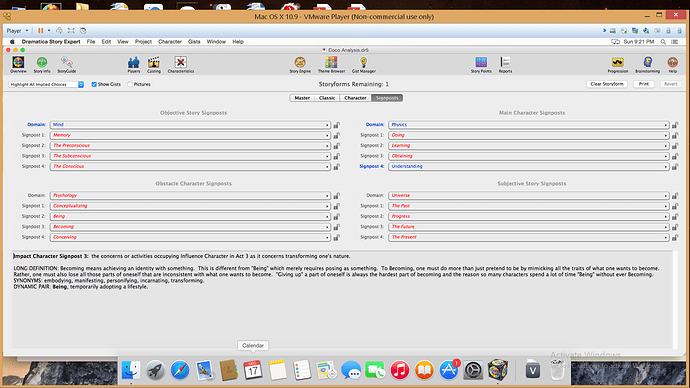Open the Learning signpost dropdown
This screenshot has height=388, width=690.
[529, 146]
